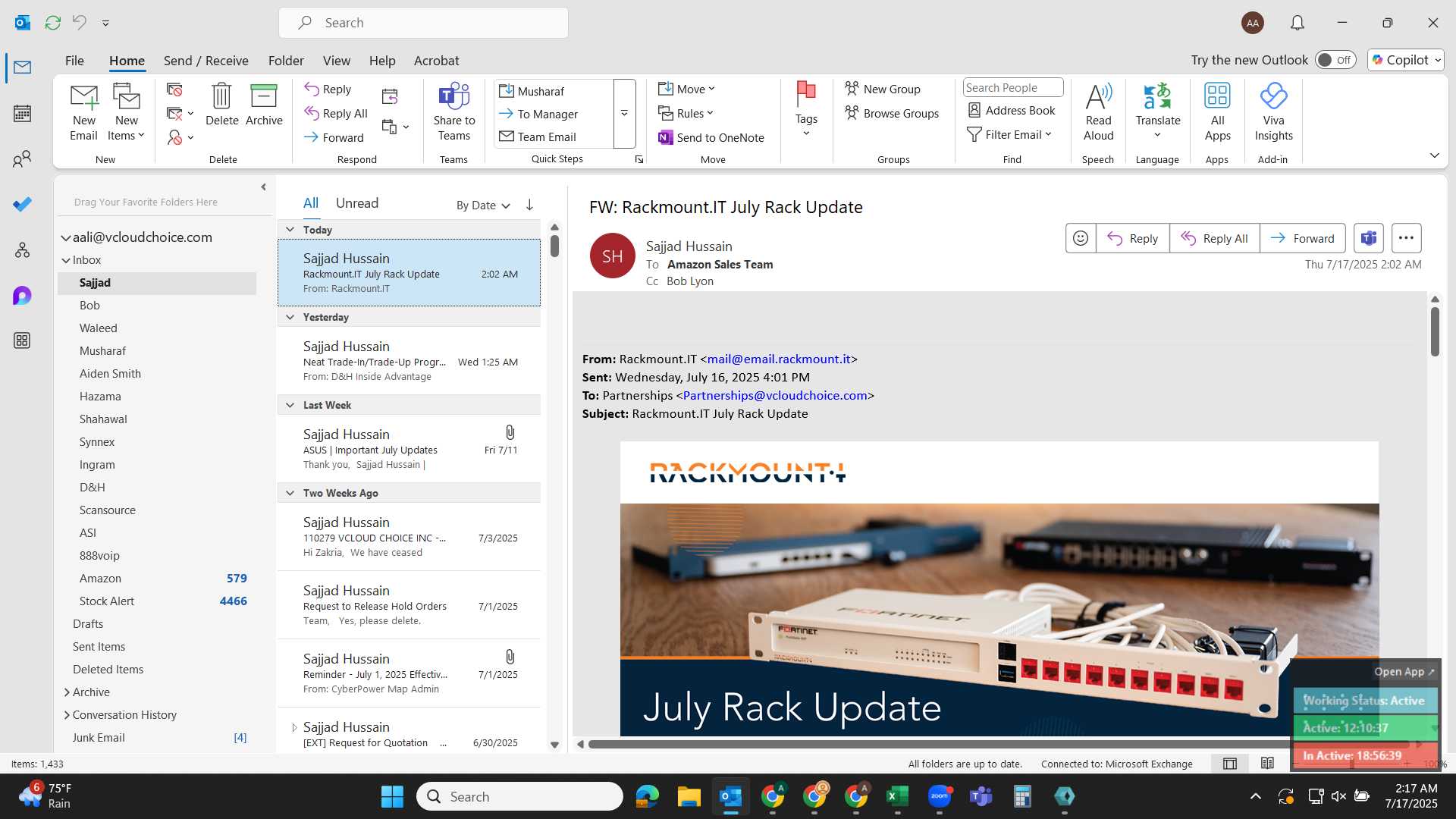Screen dimensions: 1456x819
Task: Switch to Send / Receive tab
Action: (x=206, y=61)
